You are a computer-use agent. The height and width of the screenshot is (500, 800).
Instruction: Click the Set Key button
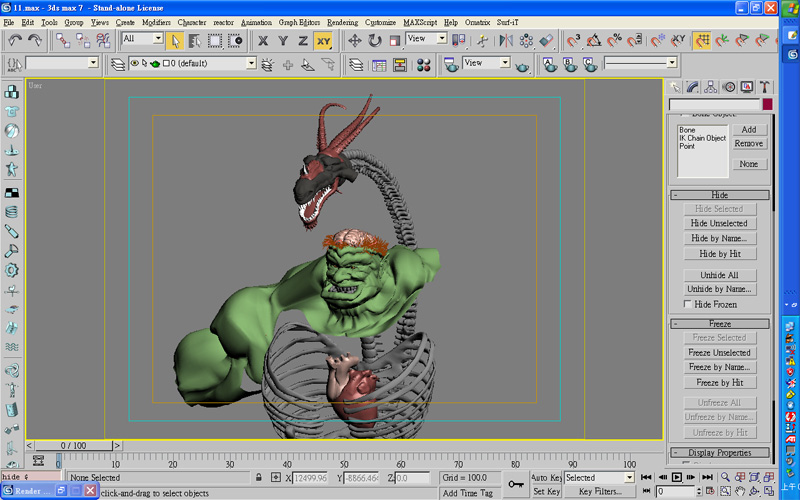[546, 492]
